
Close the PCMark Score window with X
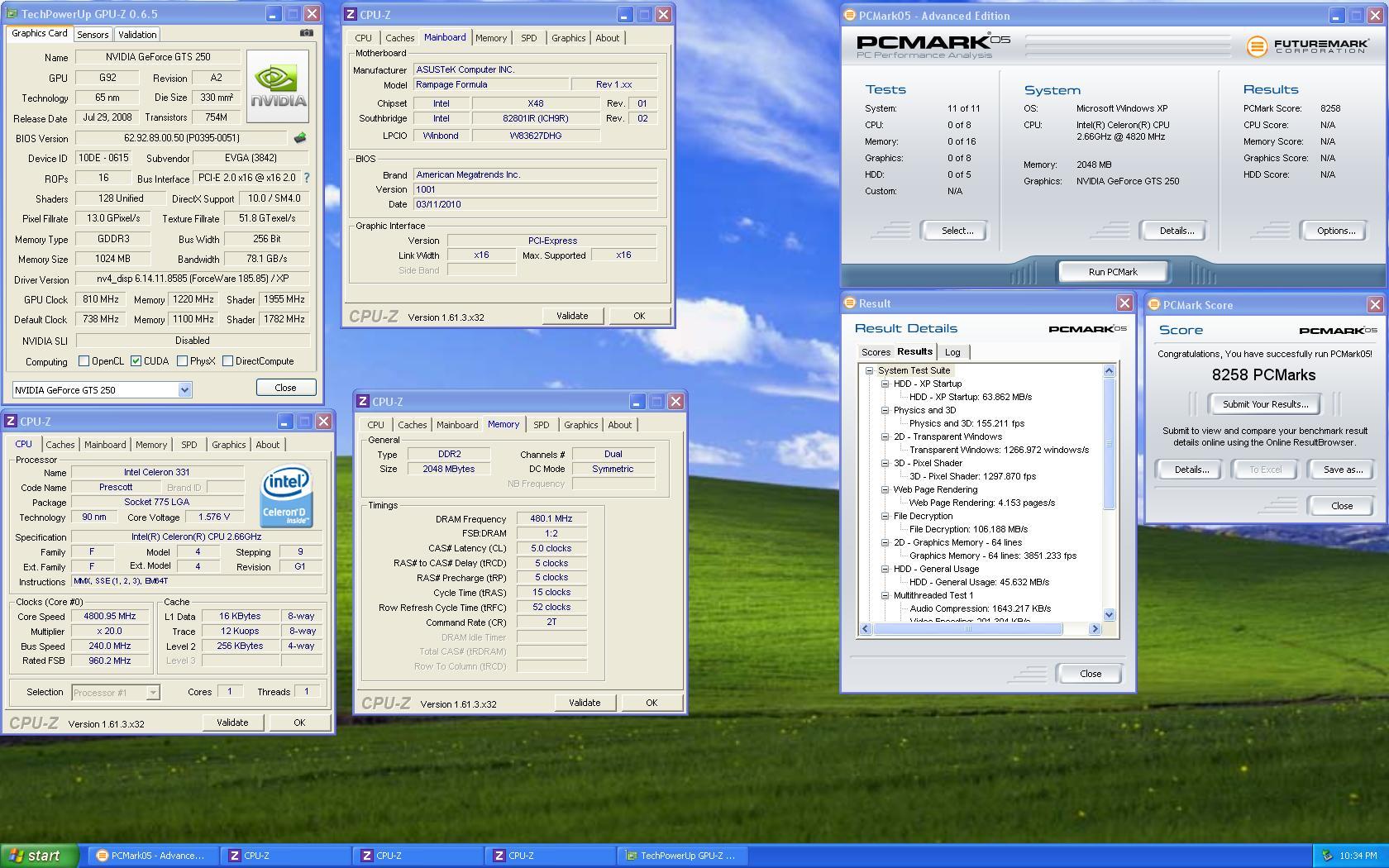[1375, 305]
